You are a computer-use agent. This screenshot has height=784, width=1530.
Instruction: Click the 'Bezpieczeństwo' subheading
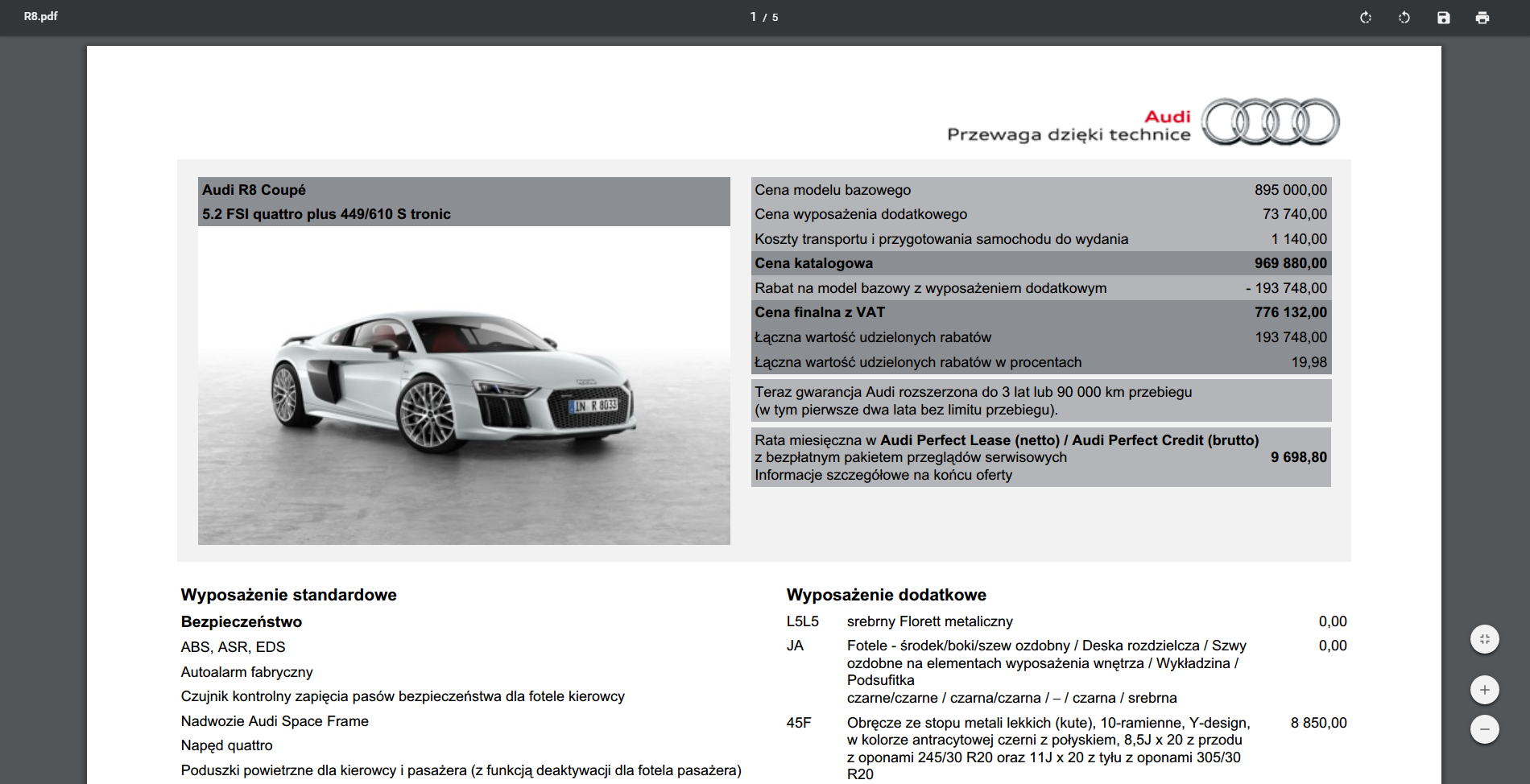(242, 621)
